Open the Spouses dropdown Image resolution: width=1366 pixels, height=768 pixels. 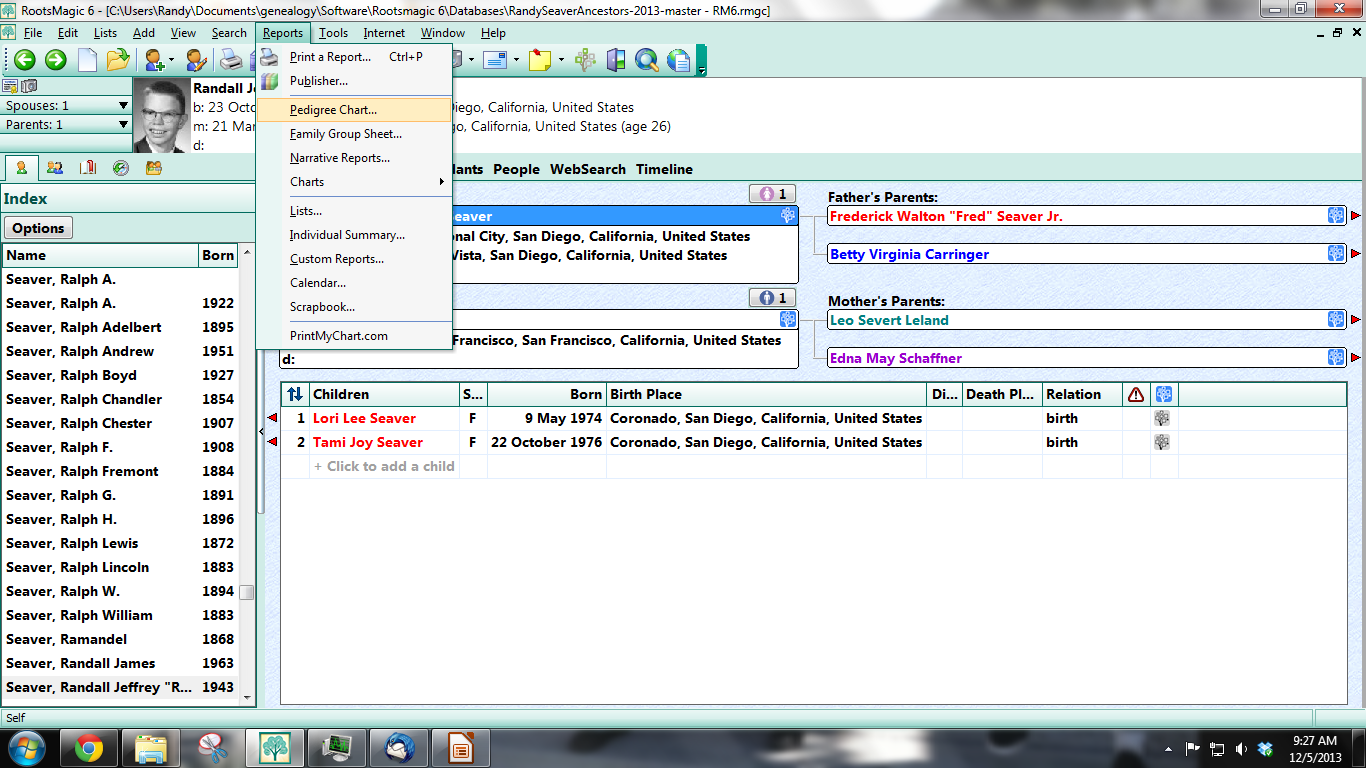click(x=122, y=104)
